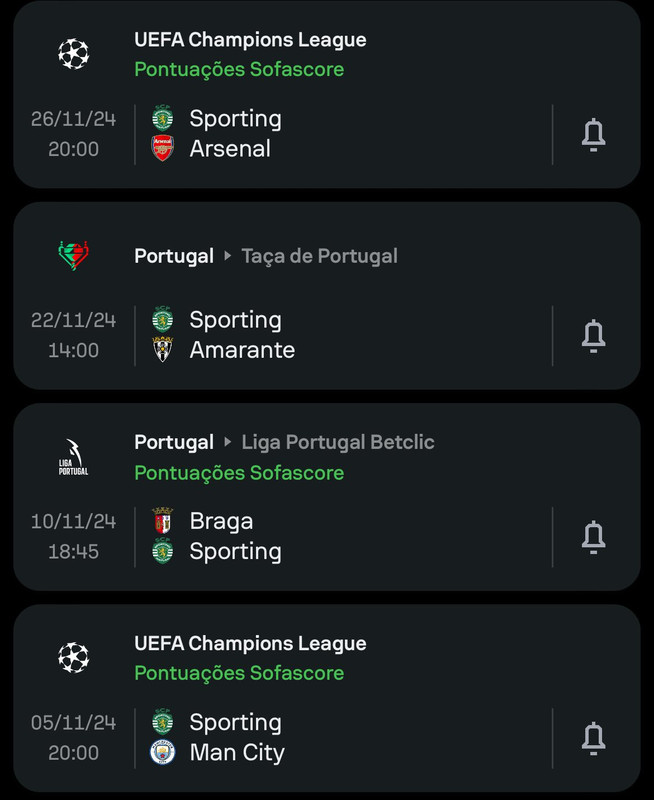The height and width of the screenshot is (800, 654).
Task: Enable alert bell for Sporting vs Man City
Action: tap(593, 738)
